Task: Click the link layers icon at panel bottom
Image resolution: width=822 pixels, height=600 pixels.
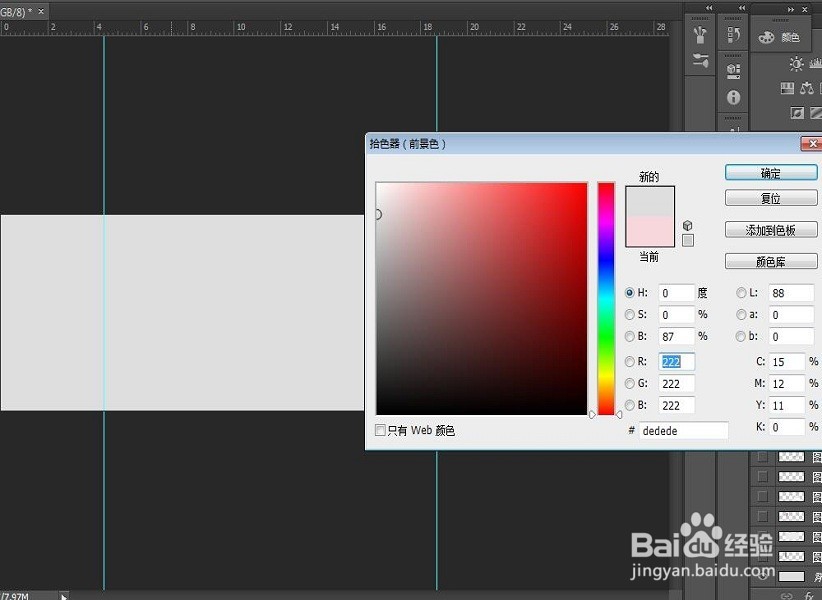Action: point(786,596)
